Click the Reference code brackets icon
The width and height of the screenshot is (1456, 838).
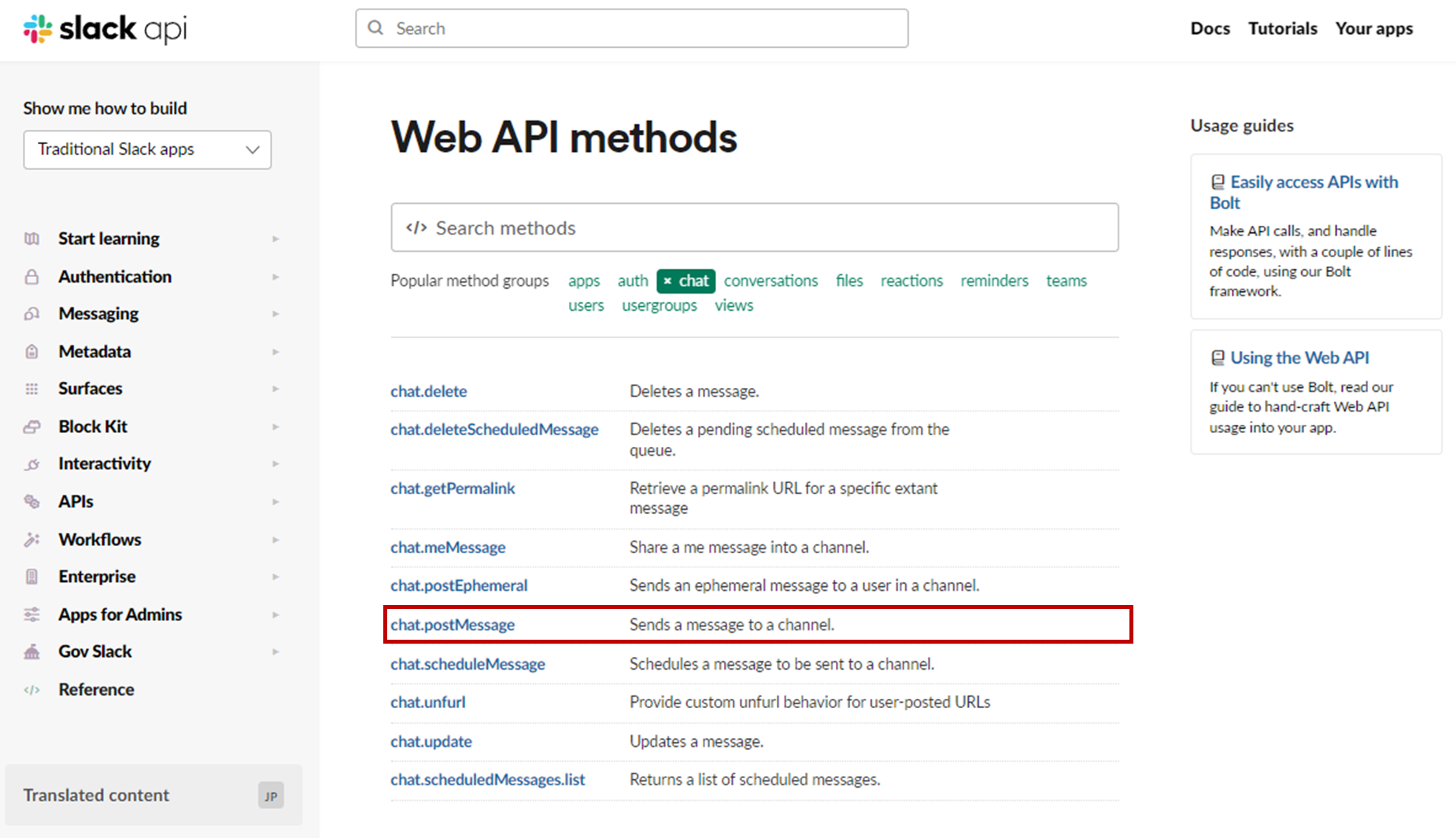31,690
